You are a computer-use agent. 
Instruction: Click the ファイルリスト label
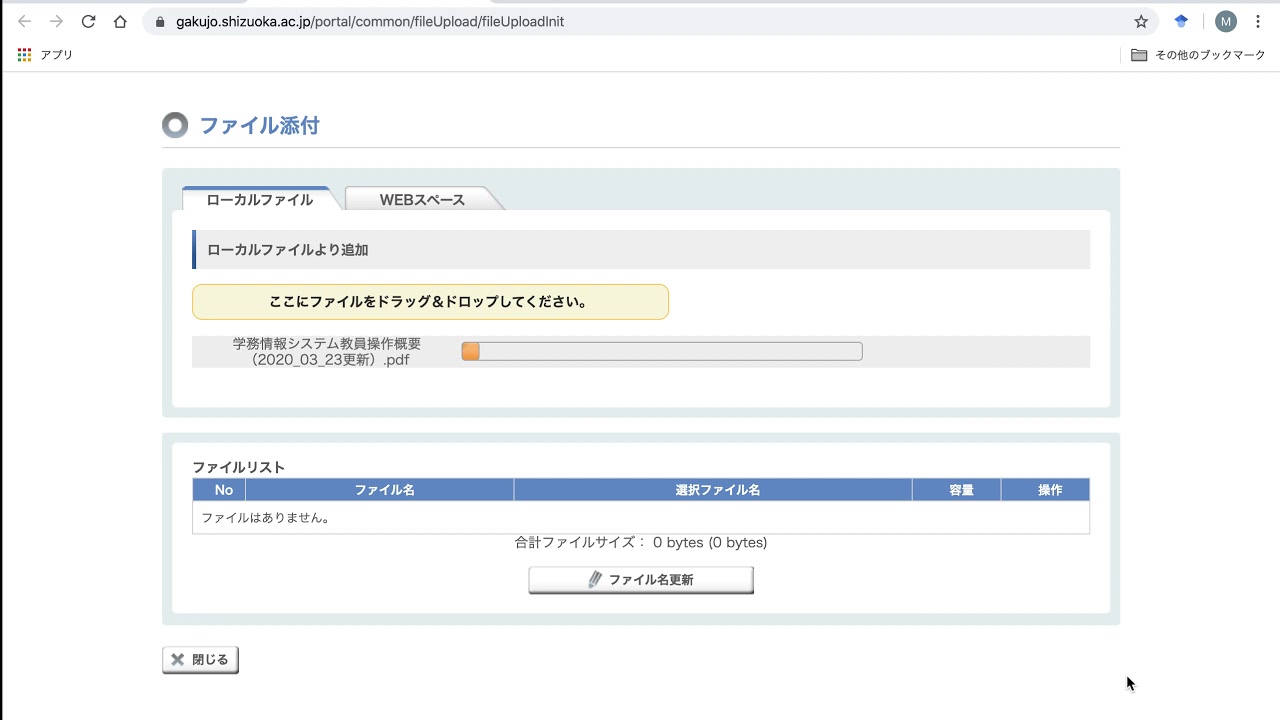239,467
